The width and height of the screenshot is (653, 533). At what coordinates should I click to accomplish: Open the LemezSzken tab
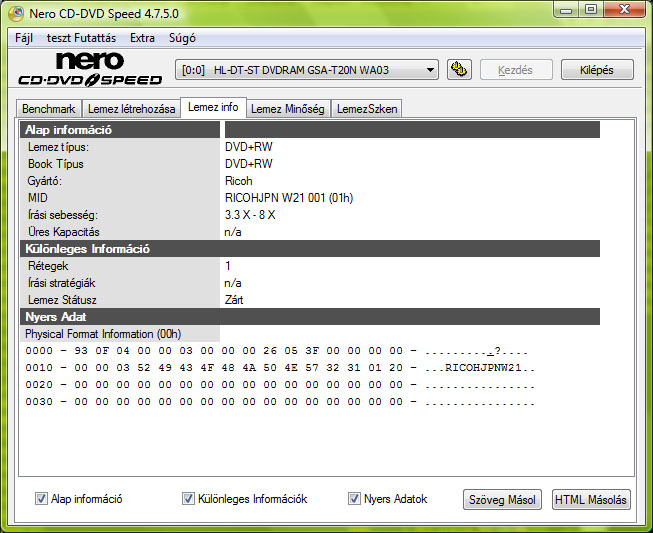[x=367, y=109]
